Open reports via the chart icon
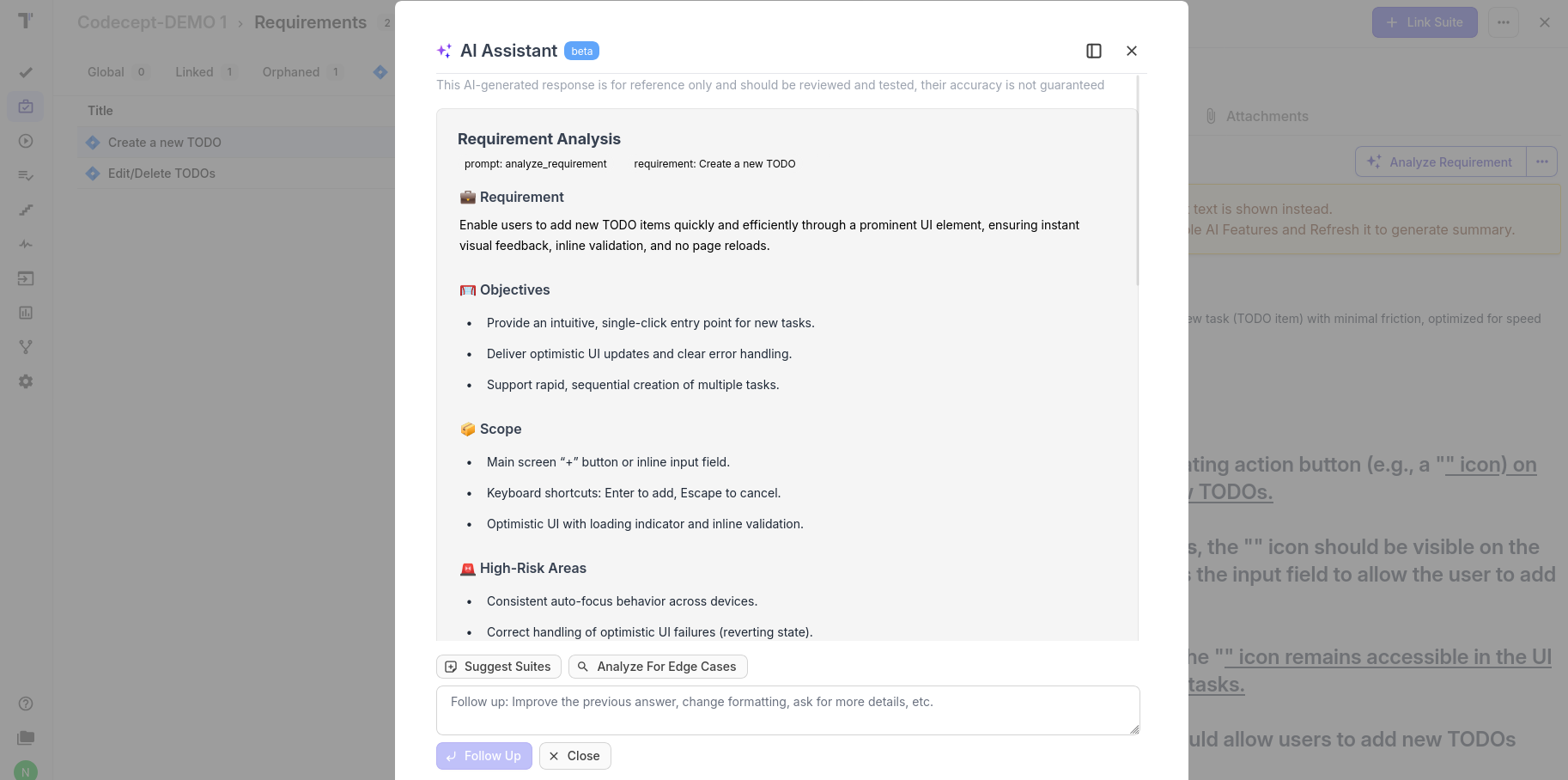This screenshot has height=780, width=1568. 26,313
